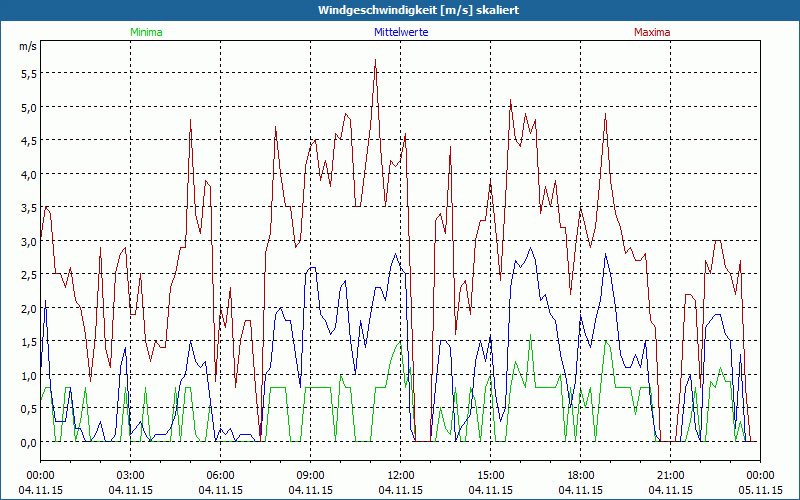Click the Windgeschwindigkeit chart title
The image size is (800, 500).
(418, 10)
